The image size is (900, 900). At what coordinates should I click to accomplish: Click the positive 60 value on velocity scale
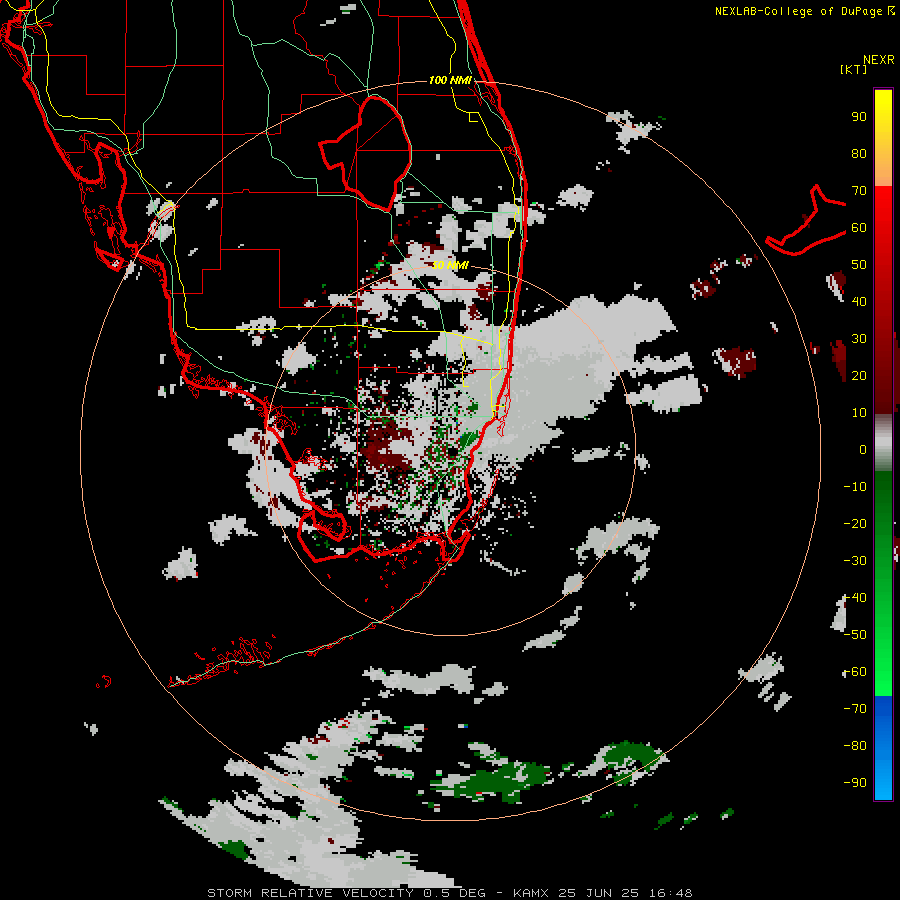[x=859, y=228]
